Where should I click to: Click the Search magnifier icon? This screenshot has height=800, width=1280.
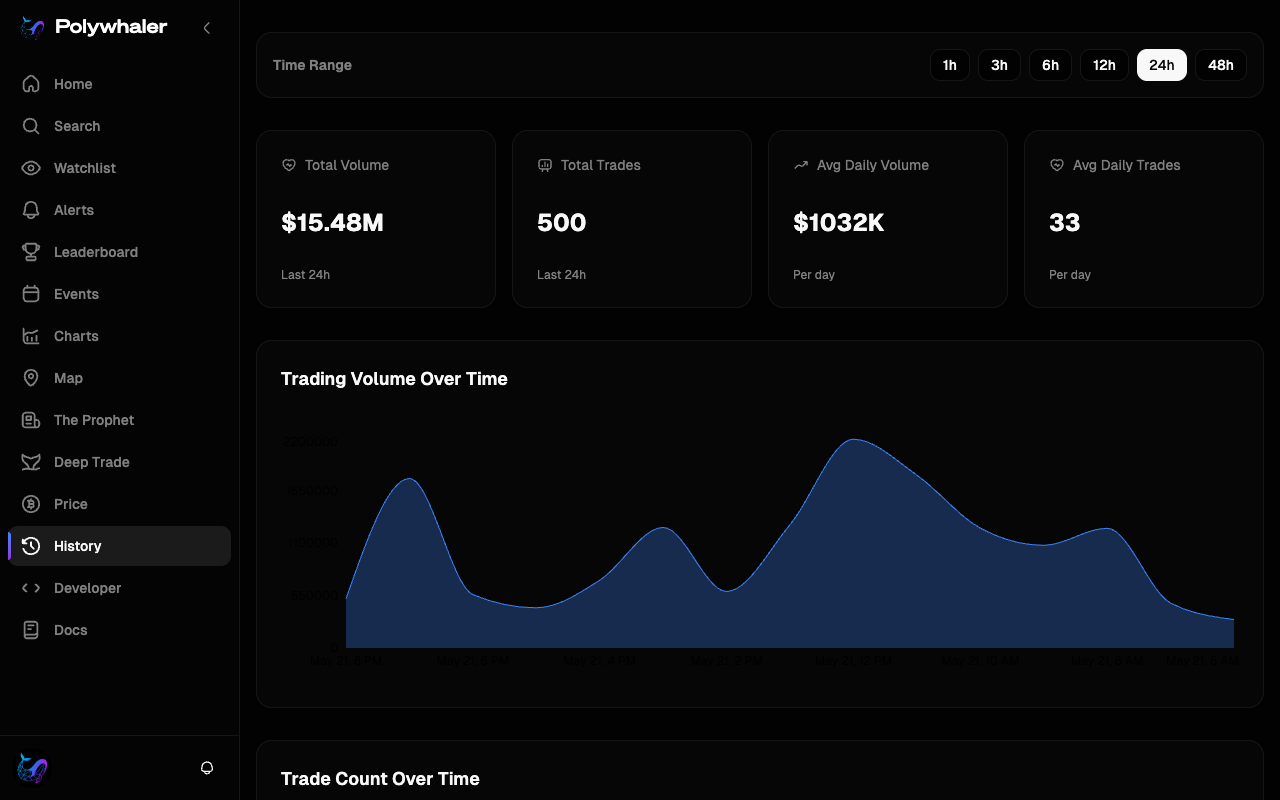coord(31,126)
